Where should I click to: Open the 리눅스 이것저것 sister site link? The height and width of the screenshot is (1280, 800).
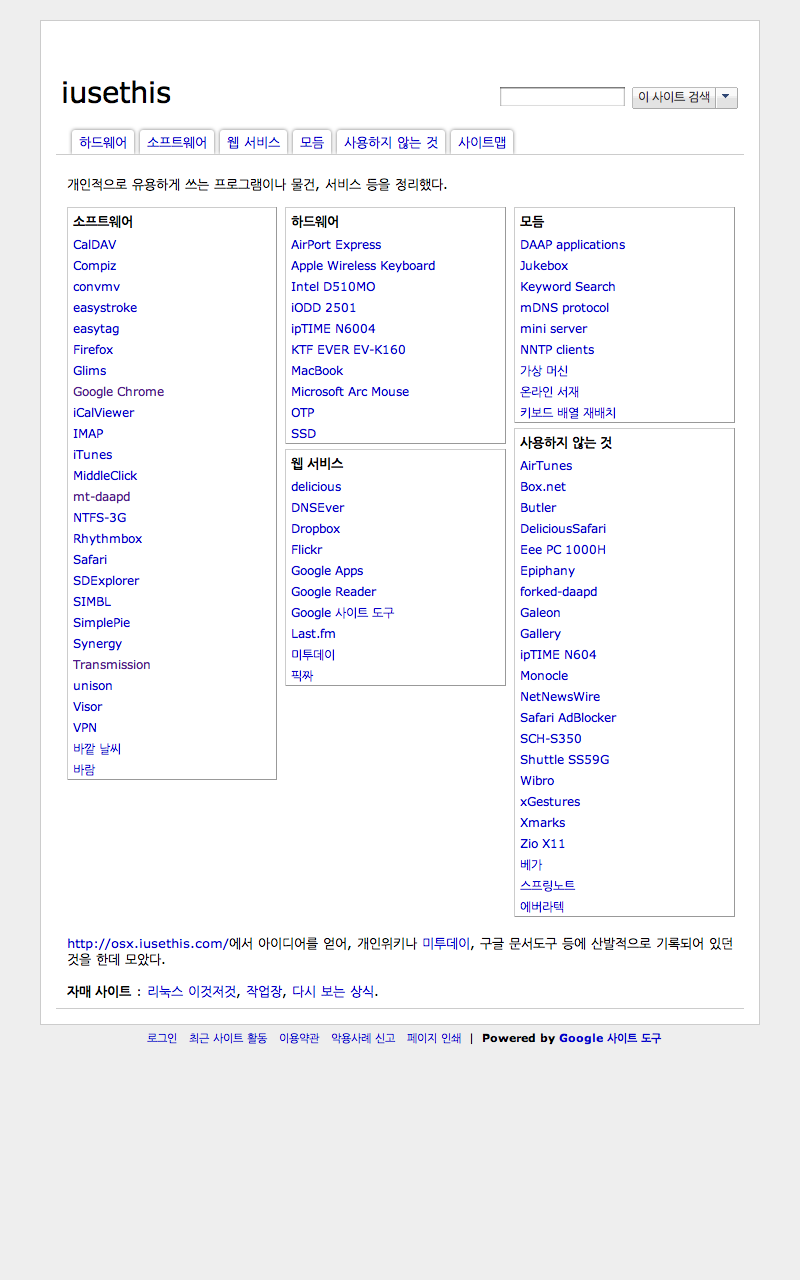[192, 992]
